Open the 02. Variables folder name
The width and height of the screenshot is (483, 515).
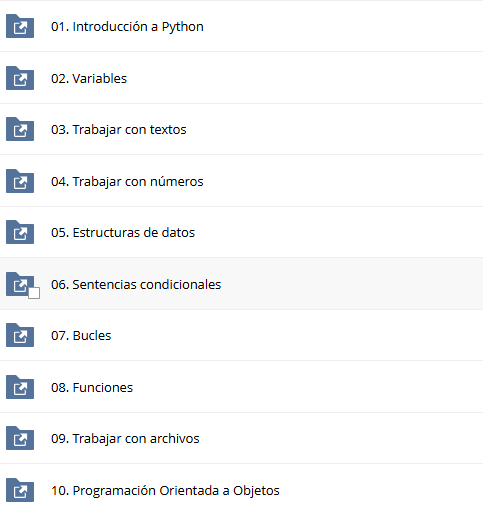pos(89,79)
